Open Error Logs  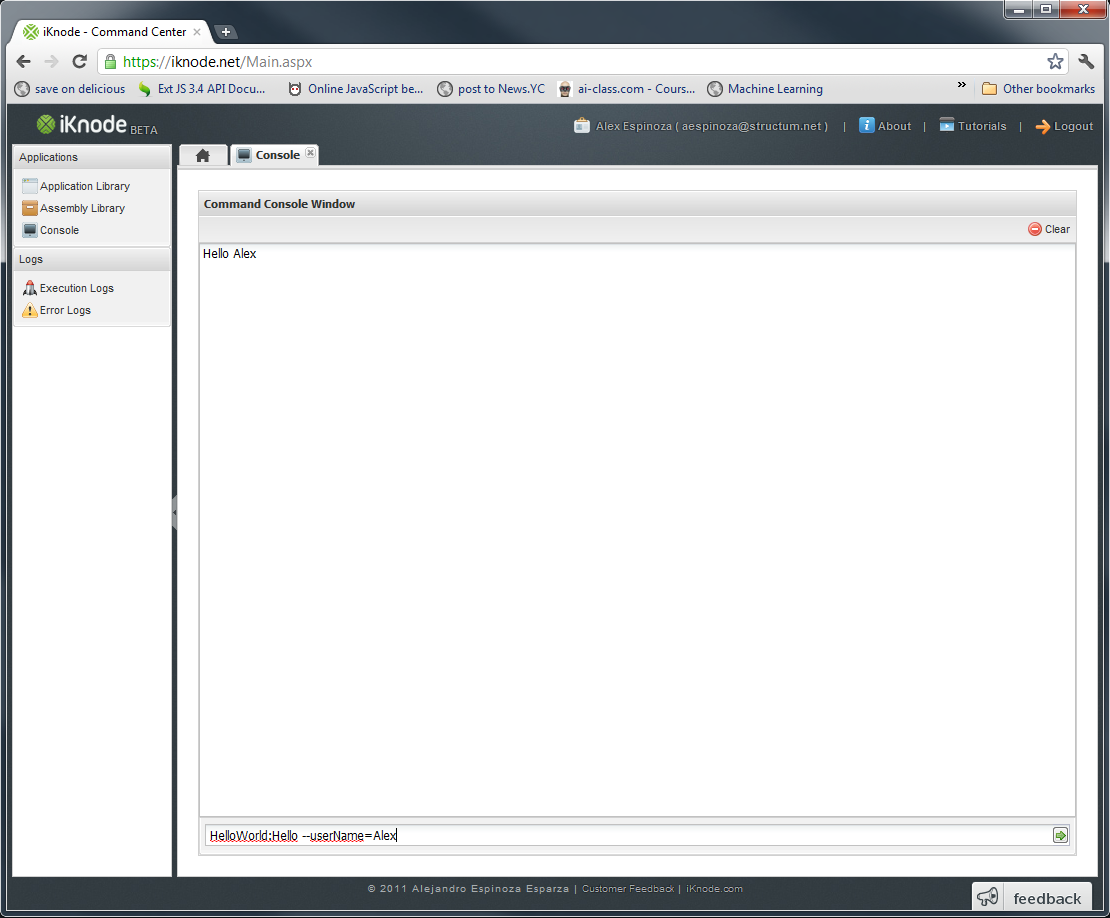65,310
